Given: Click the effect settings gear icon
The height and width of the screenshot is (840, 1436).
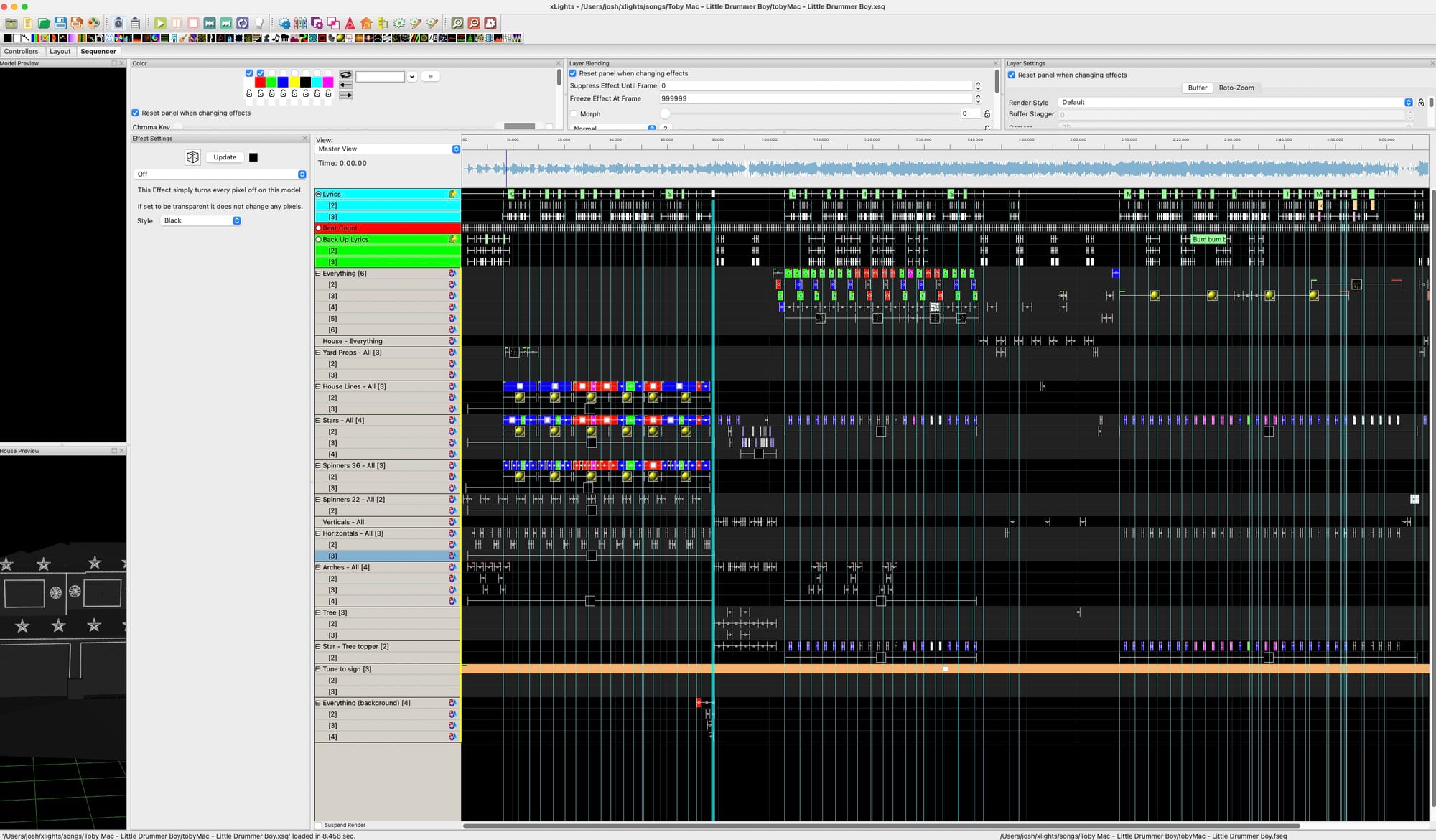Looking at the screenshot, I should (x=284, y=24).
